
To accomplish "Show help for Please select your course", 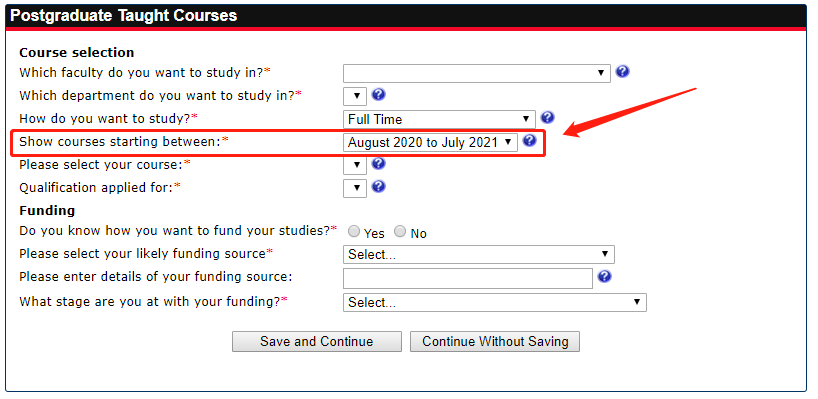I will (x=378, y=163).
